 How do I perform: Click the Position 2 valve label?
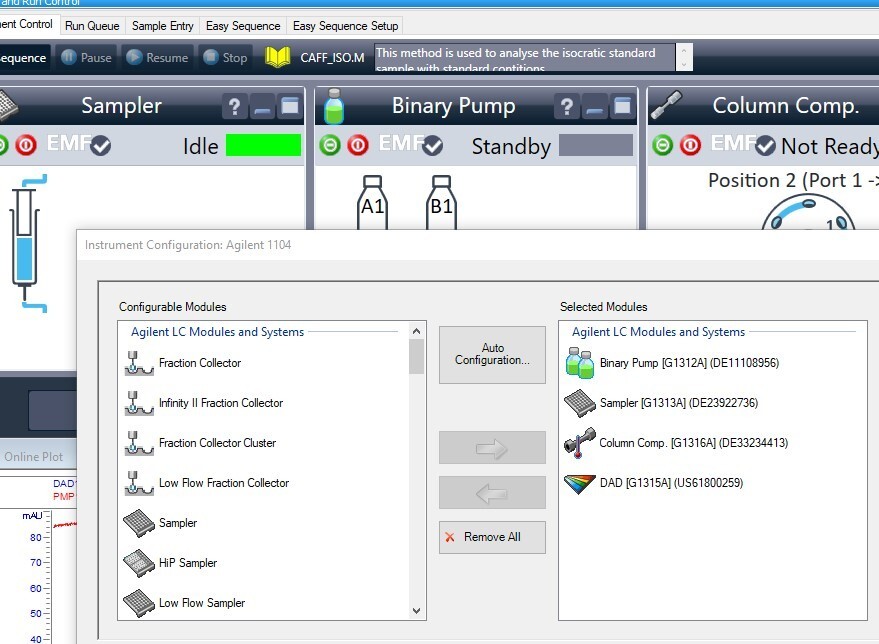coord(794,180)
